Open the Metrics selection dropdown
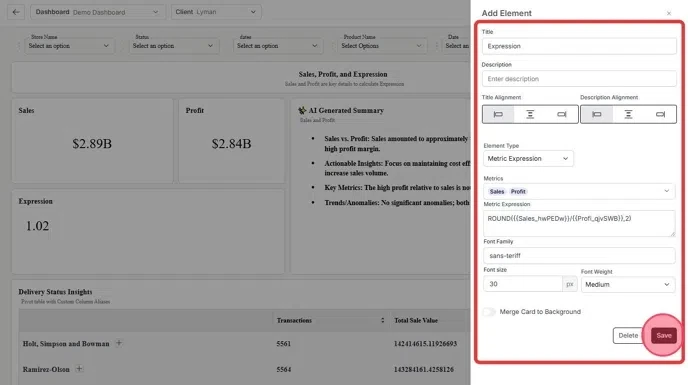This screenshot has width=688, height=385. pos(579,191)
